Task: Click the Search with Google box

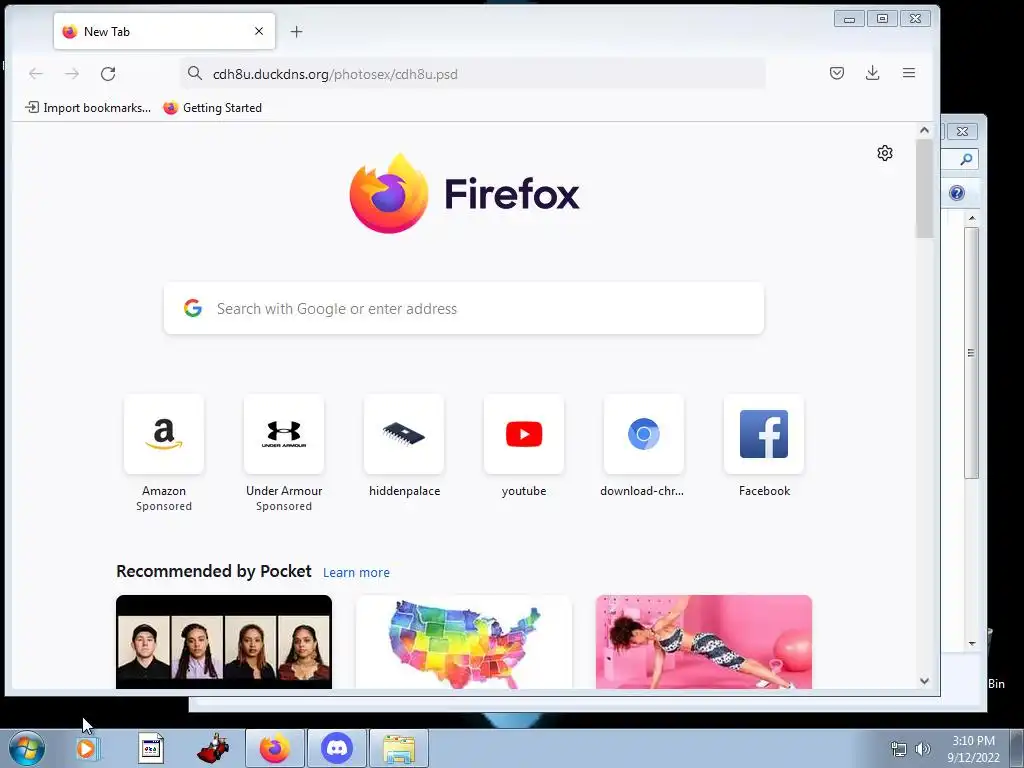Action: point(464,308)
